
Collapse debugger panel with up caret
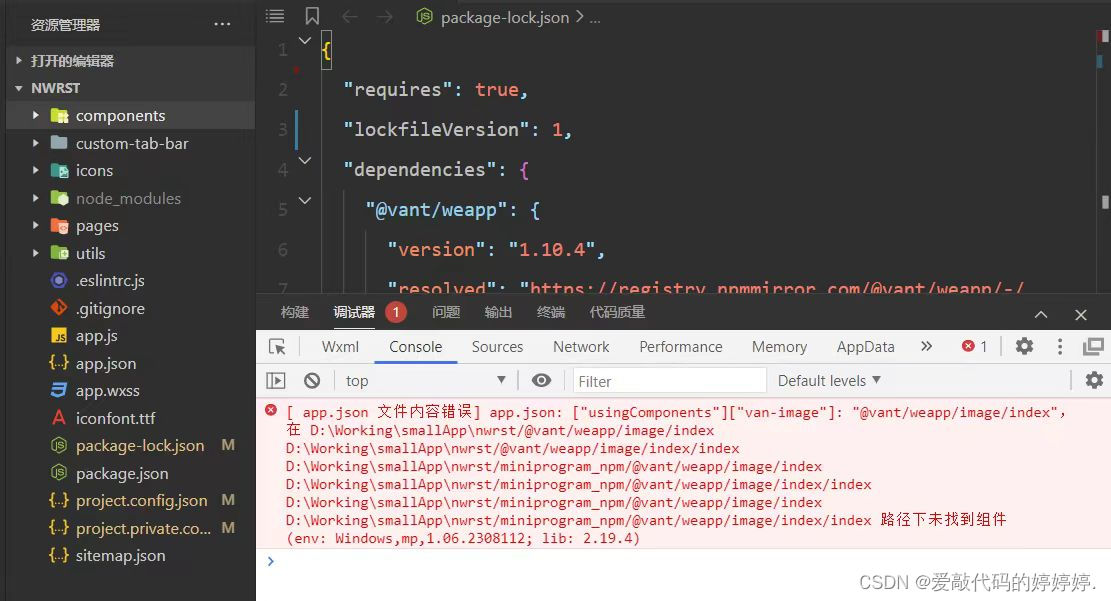1041,315
